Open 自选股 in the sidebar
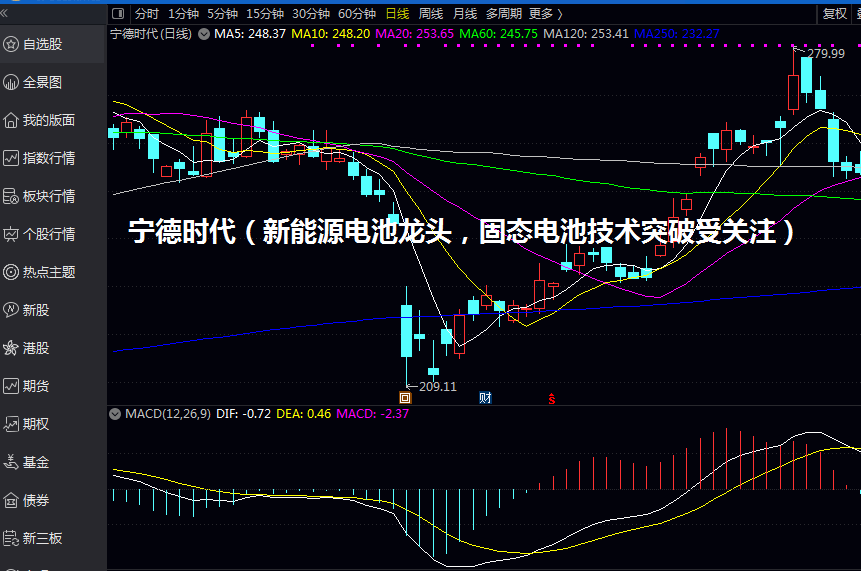The height and width of the screenshot is (571, 861). point(42,44)
